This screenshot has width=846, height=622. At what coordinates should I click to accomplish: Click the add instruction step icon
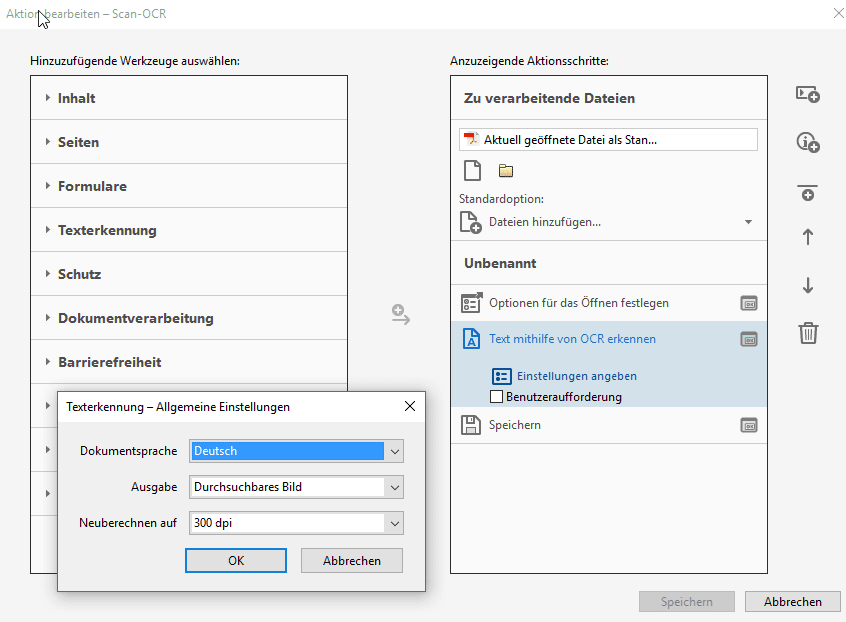pos(808,143)
